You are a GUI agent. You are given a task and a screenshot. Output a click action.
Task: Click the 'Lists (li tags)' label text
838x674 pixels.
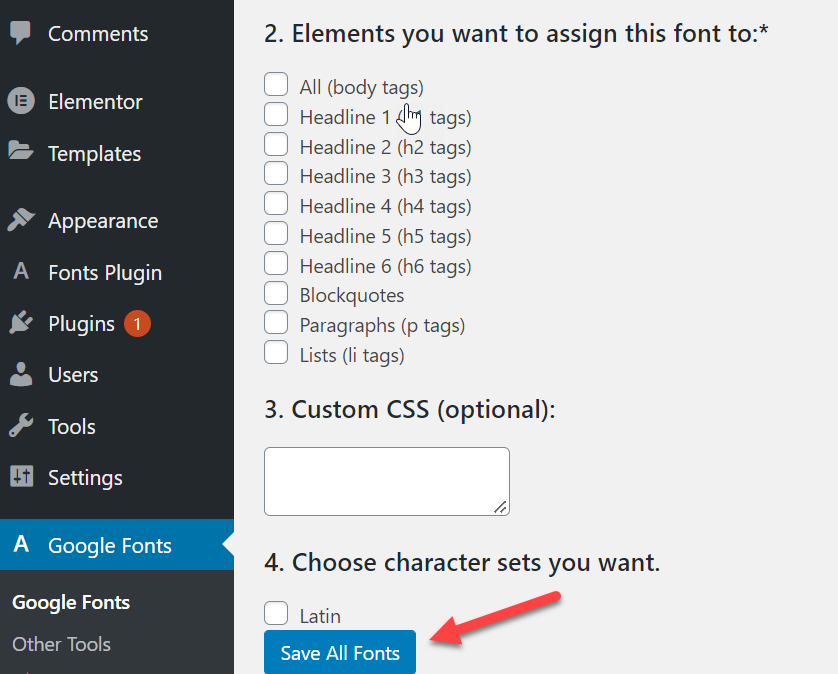tap(352, 355)
